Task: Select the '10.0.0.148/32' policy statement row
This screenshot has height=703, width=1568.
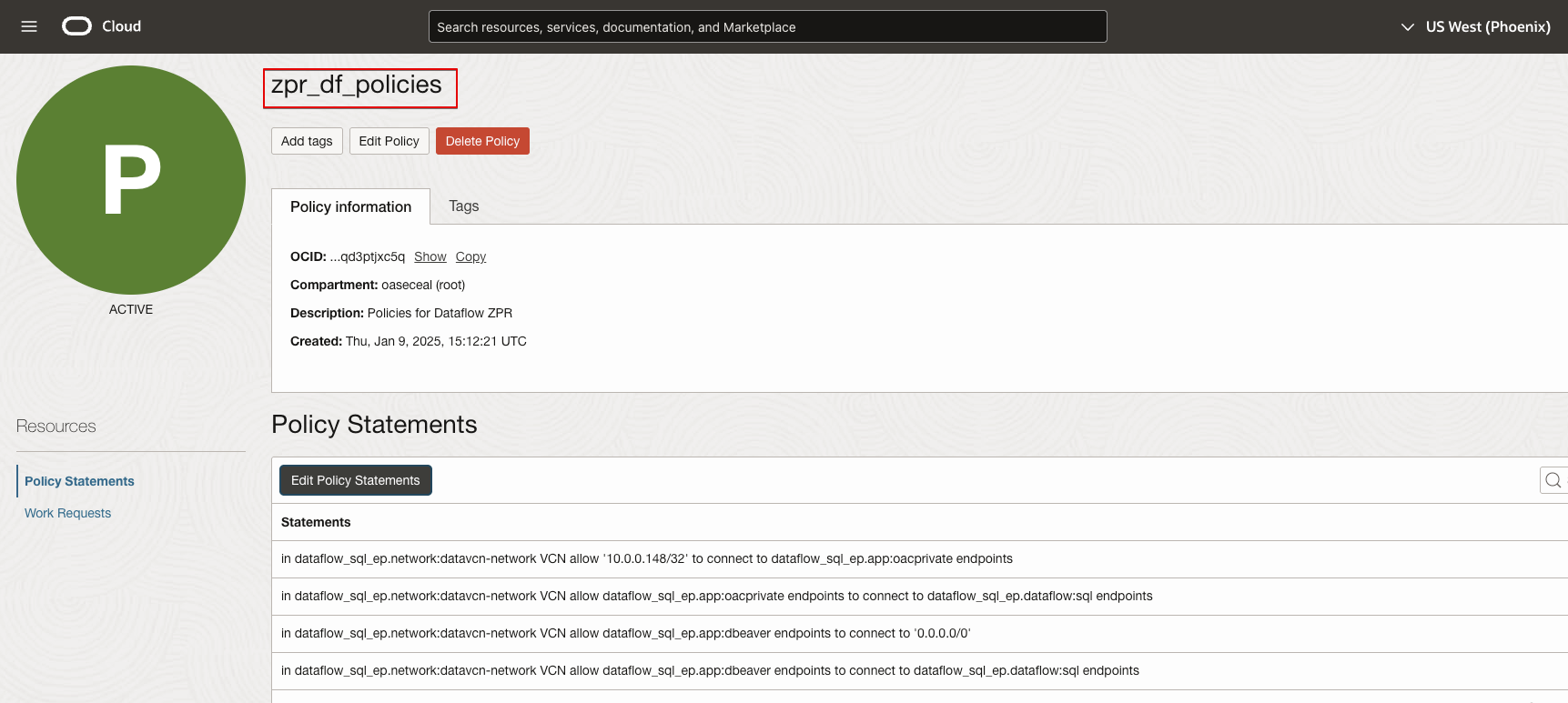Action: click(919, 559)
